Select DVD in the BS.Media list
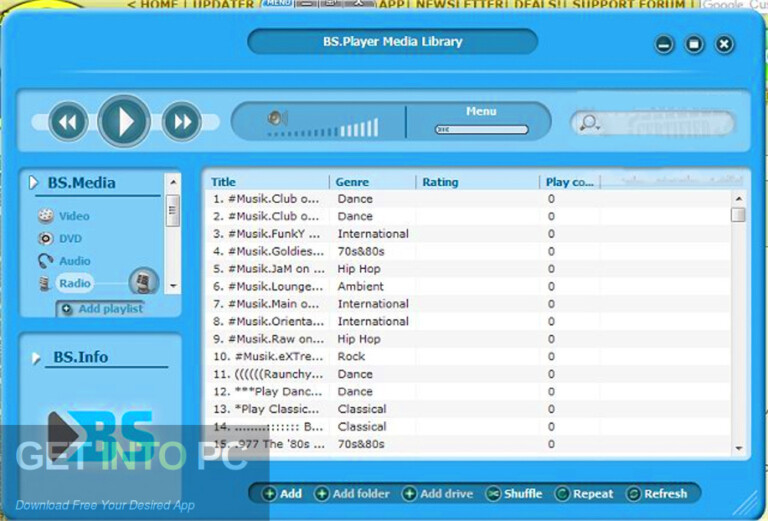The height and width of the screenshot is (521, 768). [70, 238]
